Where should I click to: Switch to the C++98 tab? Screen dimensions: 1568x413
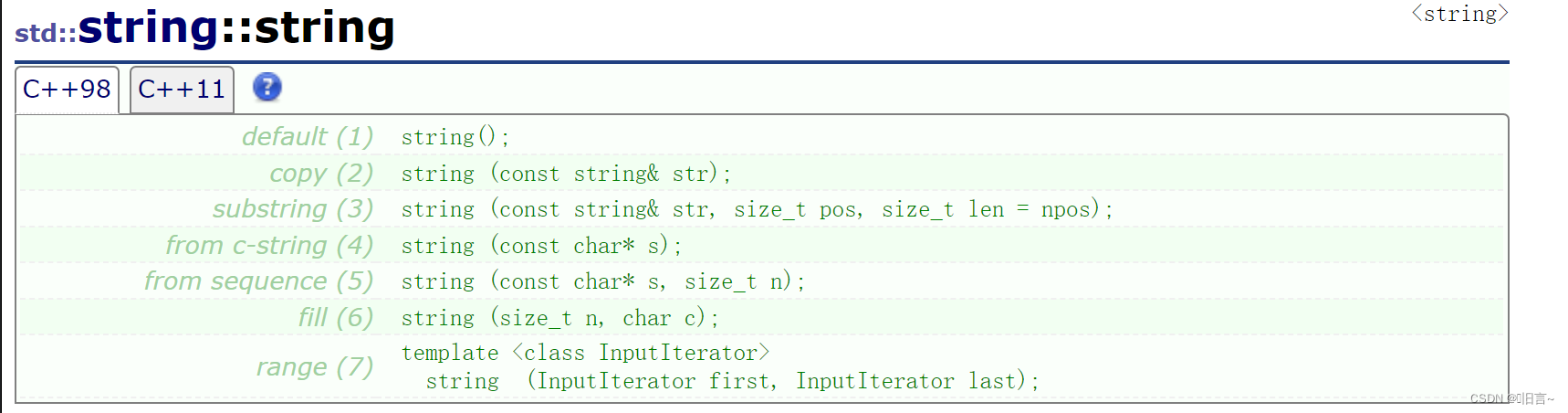click(x=68, y=90)
